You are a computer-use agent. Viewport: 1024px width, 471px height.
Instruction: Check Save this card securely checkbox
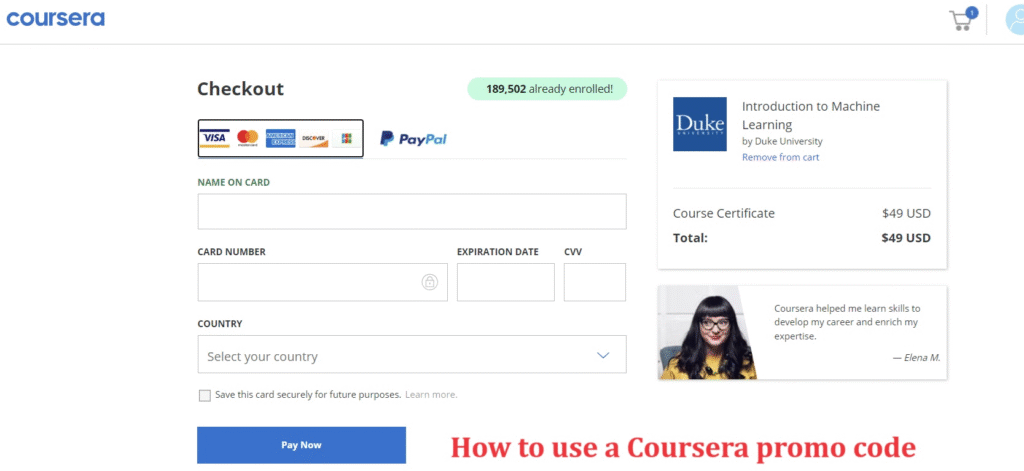(x=204, y=395)
